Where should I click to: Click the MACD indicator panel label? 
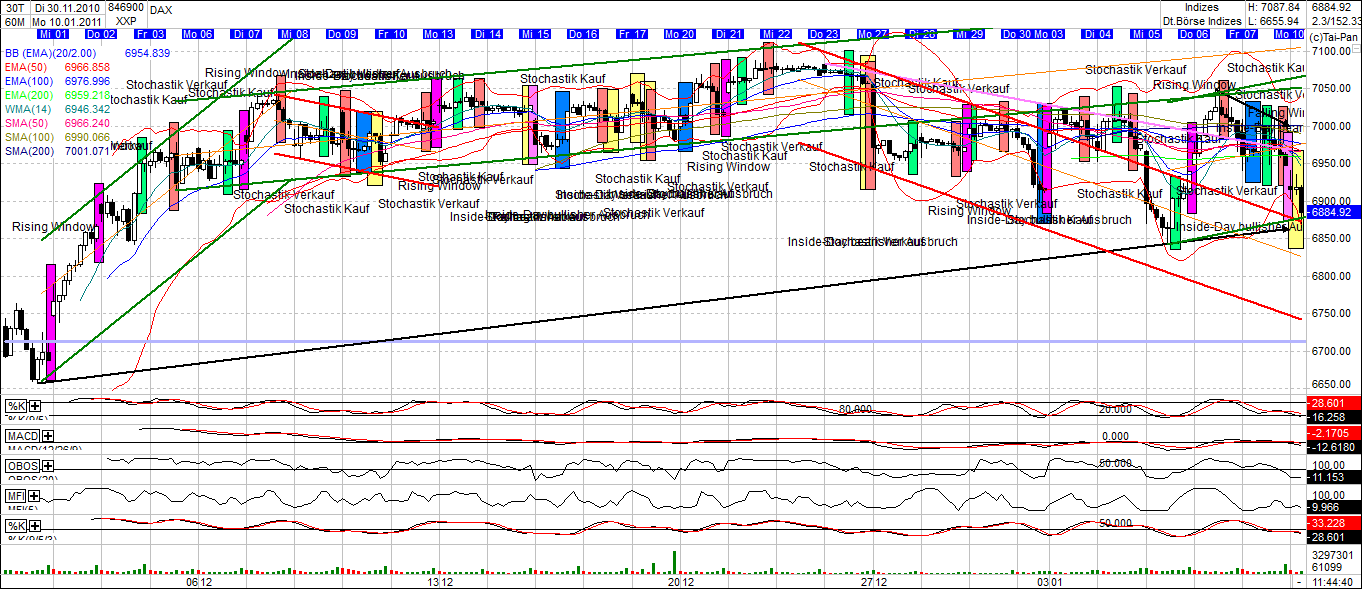point(23,435)
